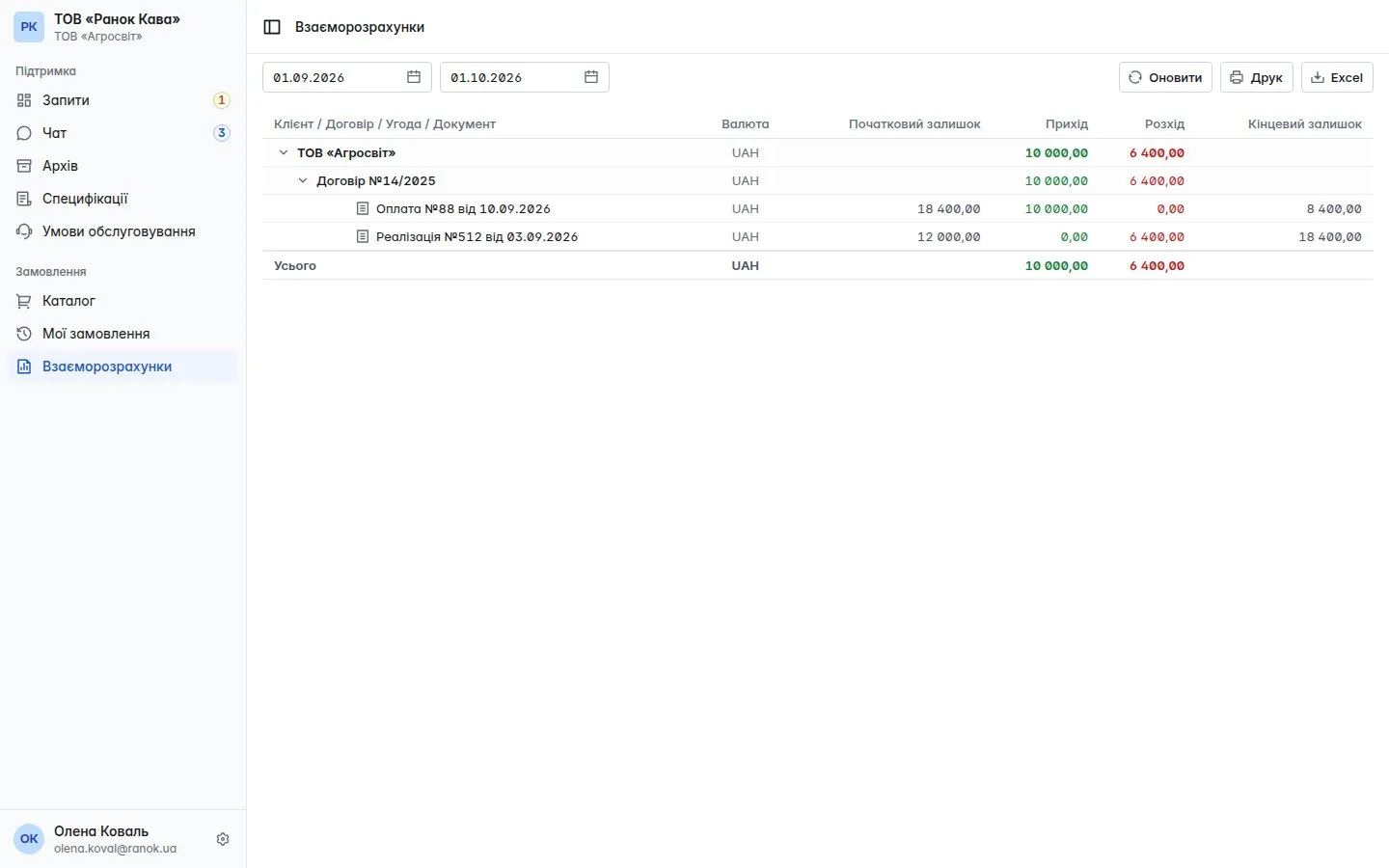
Task: Click the end date field 01.10.2026
Action: point(525,77)
